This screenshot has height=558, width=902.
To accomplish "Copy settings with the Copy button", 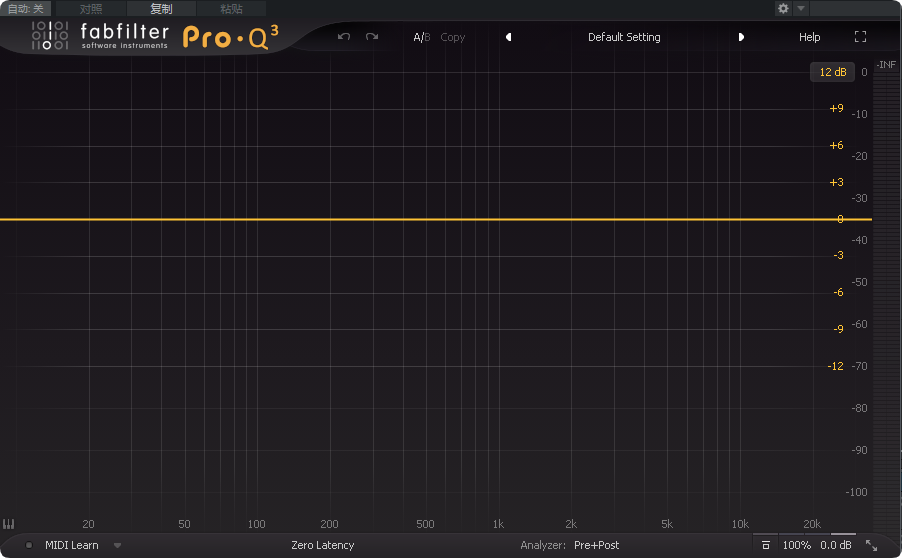I will [453, 37].
